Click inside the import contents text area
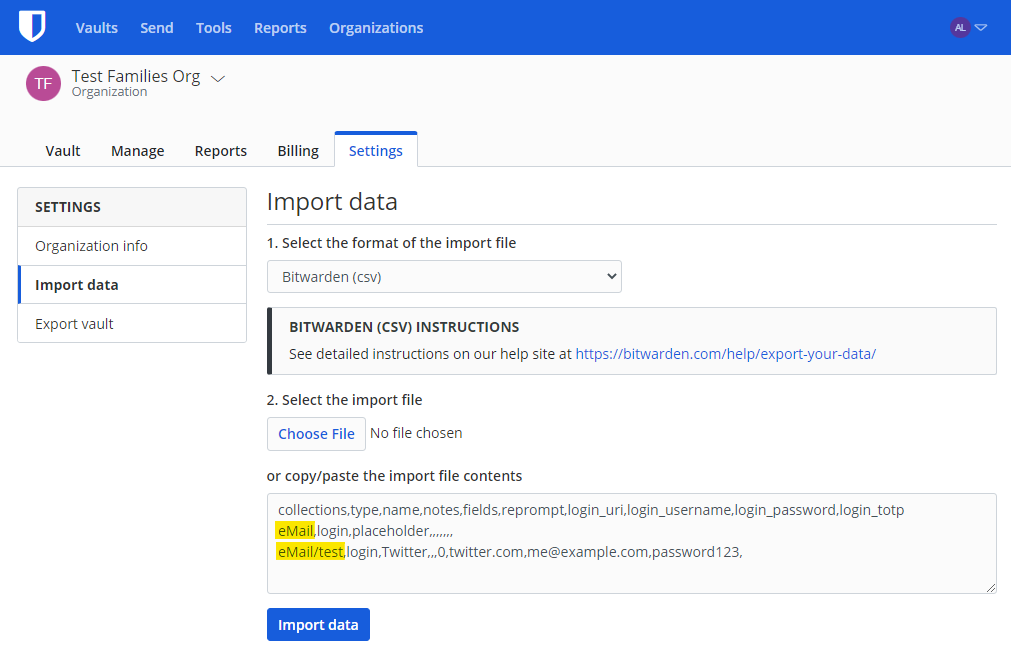 [631, 575]
